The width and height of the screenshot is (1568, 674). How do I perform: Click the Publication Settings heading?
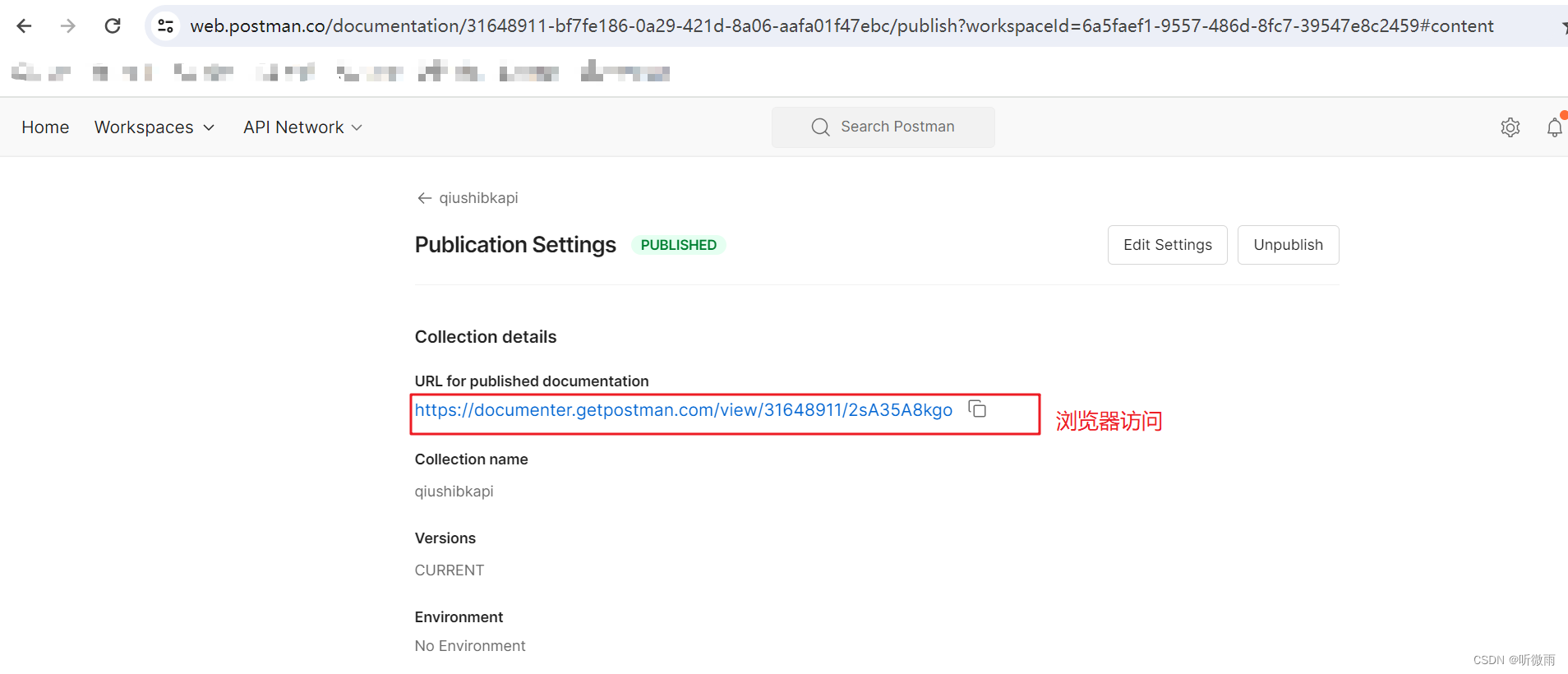pyautogui.click(x=515, y=245)
